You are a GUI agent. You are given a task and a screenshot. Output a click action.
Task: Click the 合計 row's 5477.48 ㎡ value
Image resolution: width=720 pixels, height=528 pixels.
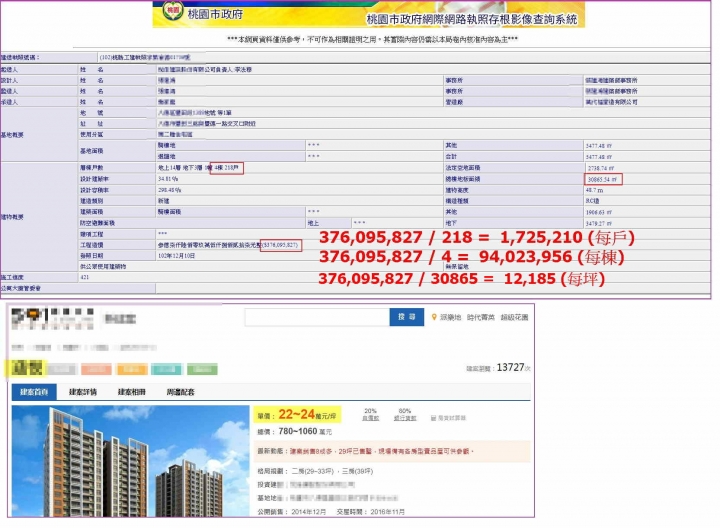point(599,157)
